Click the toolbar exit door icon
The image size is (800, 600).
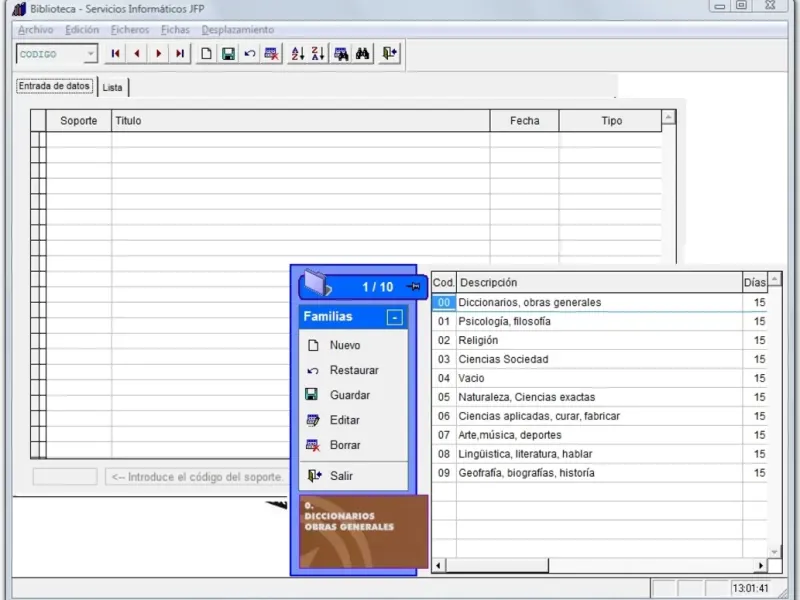[389, 54]
